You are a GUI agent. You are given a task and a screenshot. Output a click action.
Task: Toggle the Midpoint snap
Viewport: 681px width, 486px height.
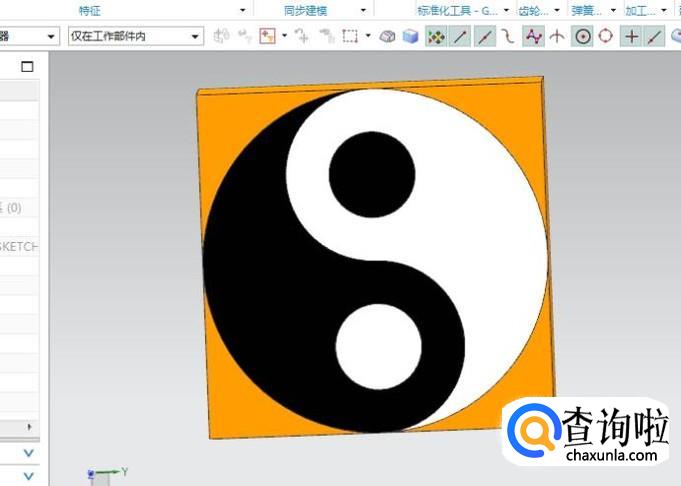pos(485,36)
